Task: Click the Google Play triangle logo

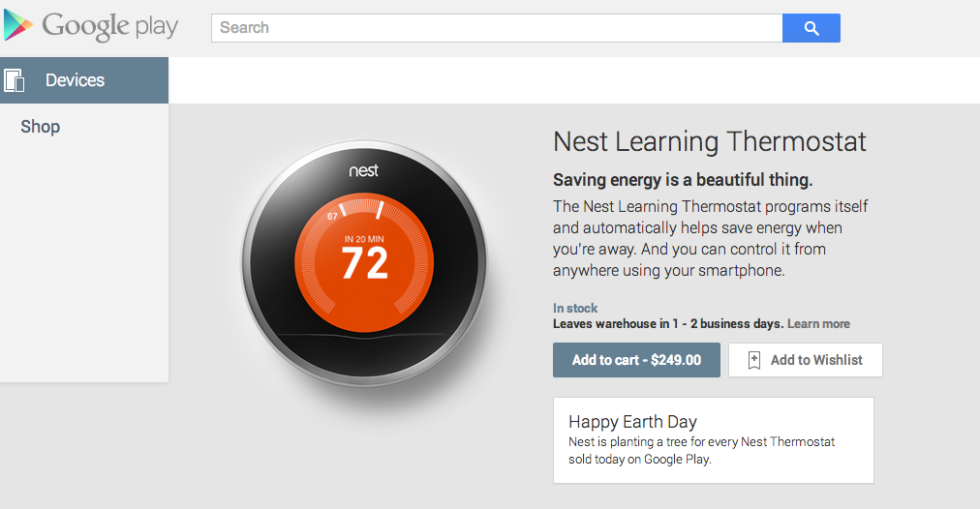Action: tap(18, 25)
